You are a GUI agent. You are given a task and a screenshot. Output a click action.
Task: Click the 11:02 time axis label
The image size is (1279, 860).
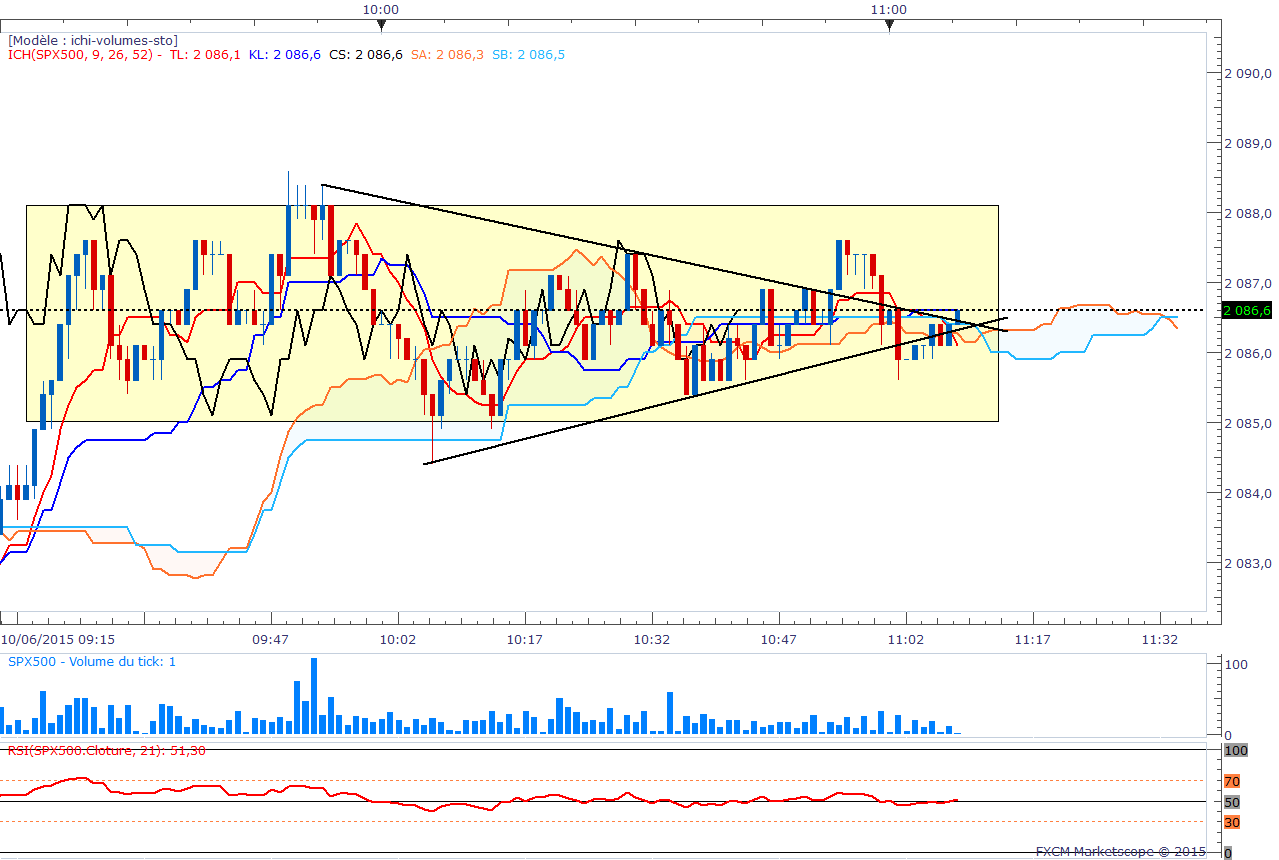pos(905,638)
